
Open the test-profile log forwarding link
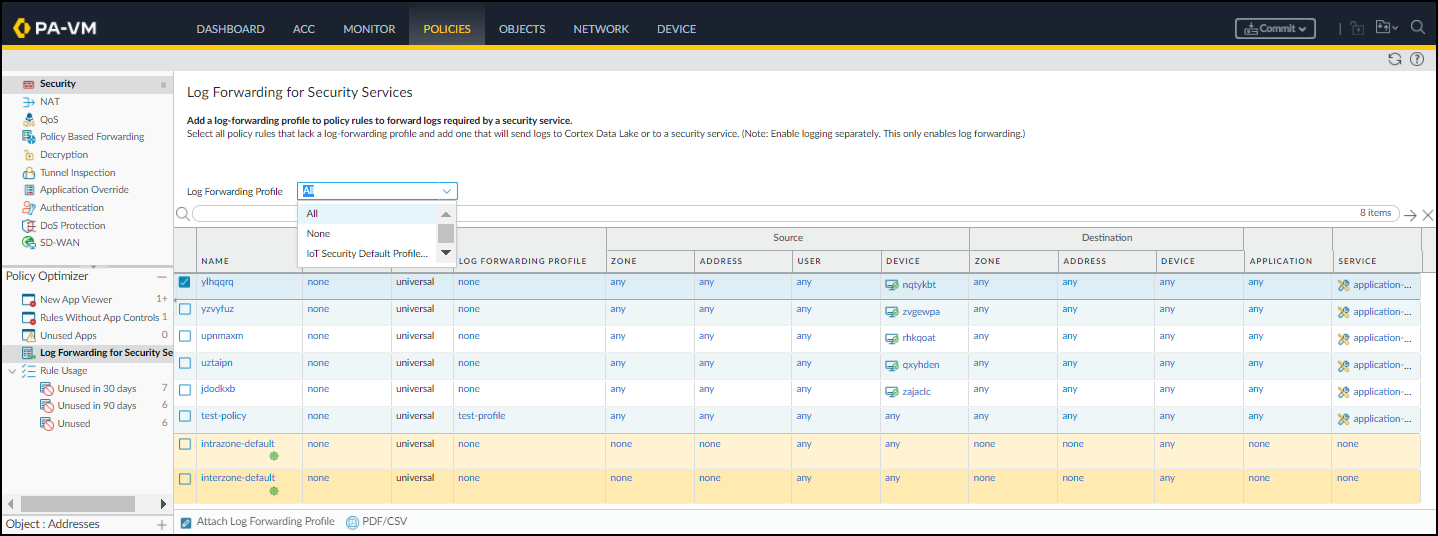click(481, 416)
